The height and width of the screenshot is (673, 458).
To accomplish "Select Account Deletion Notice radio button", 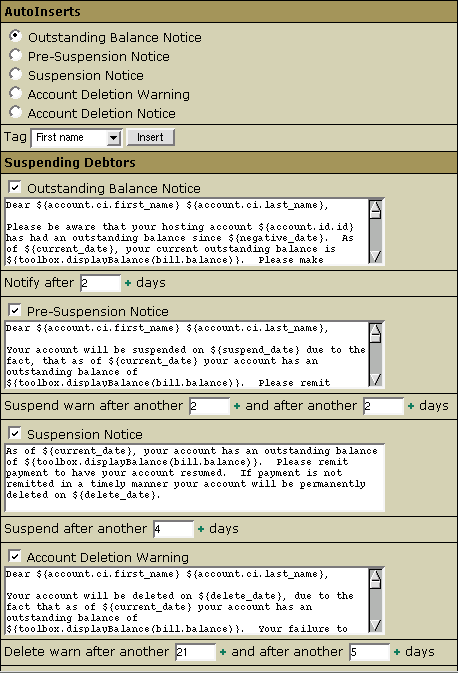I will point(15,112).
